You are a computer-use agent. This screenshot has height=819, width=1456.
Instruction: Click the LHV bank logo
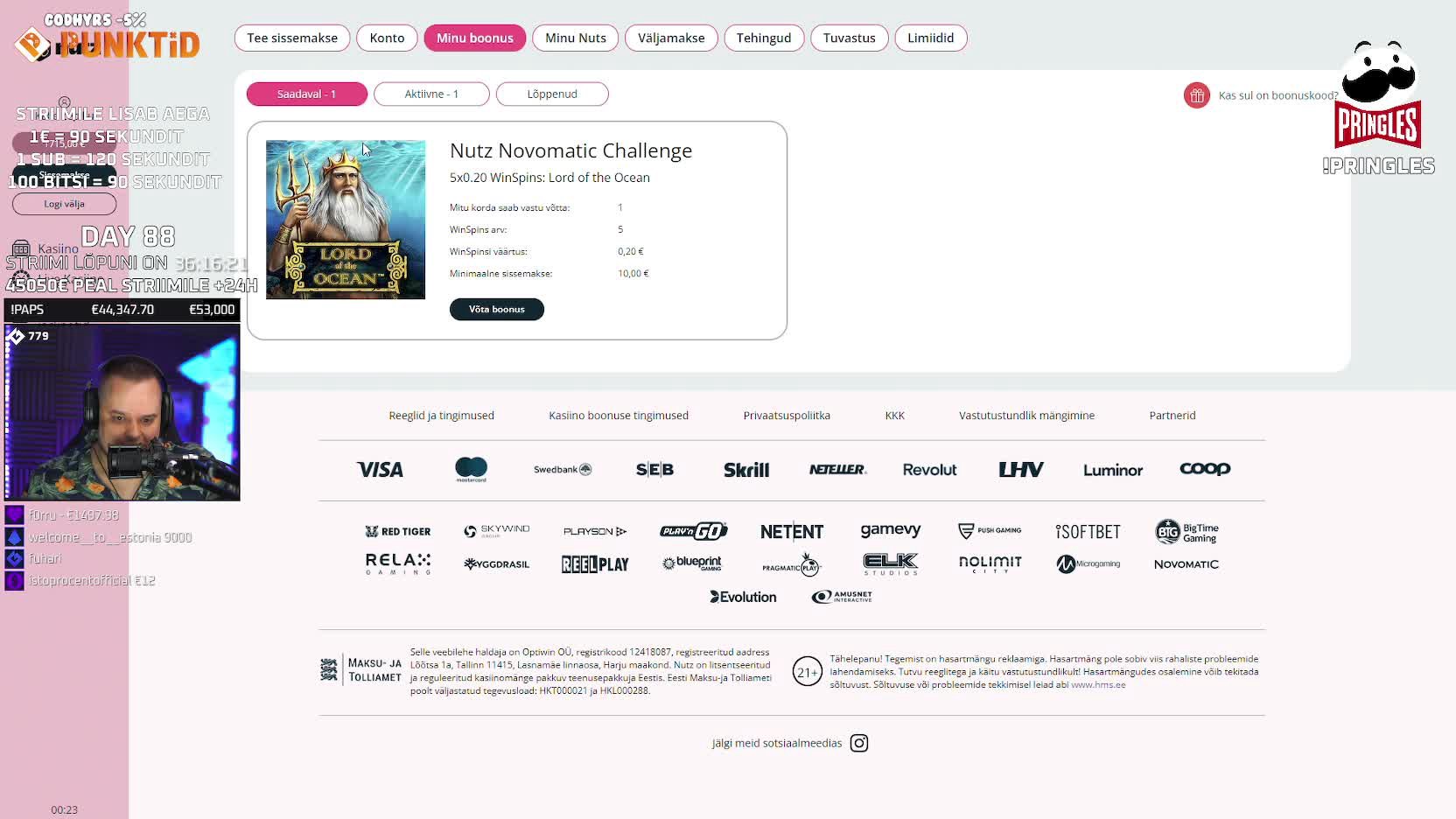tap(1021, 470)
